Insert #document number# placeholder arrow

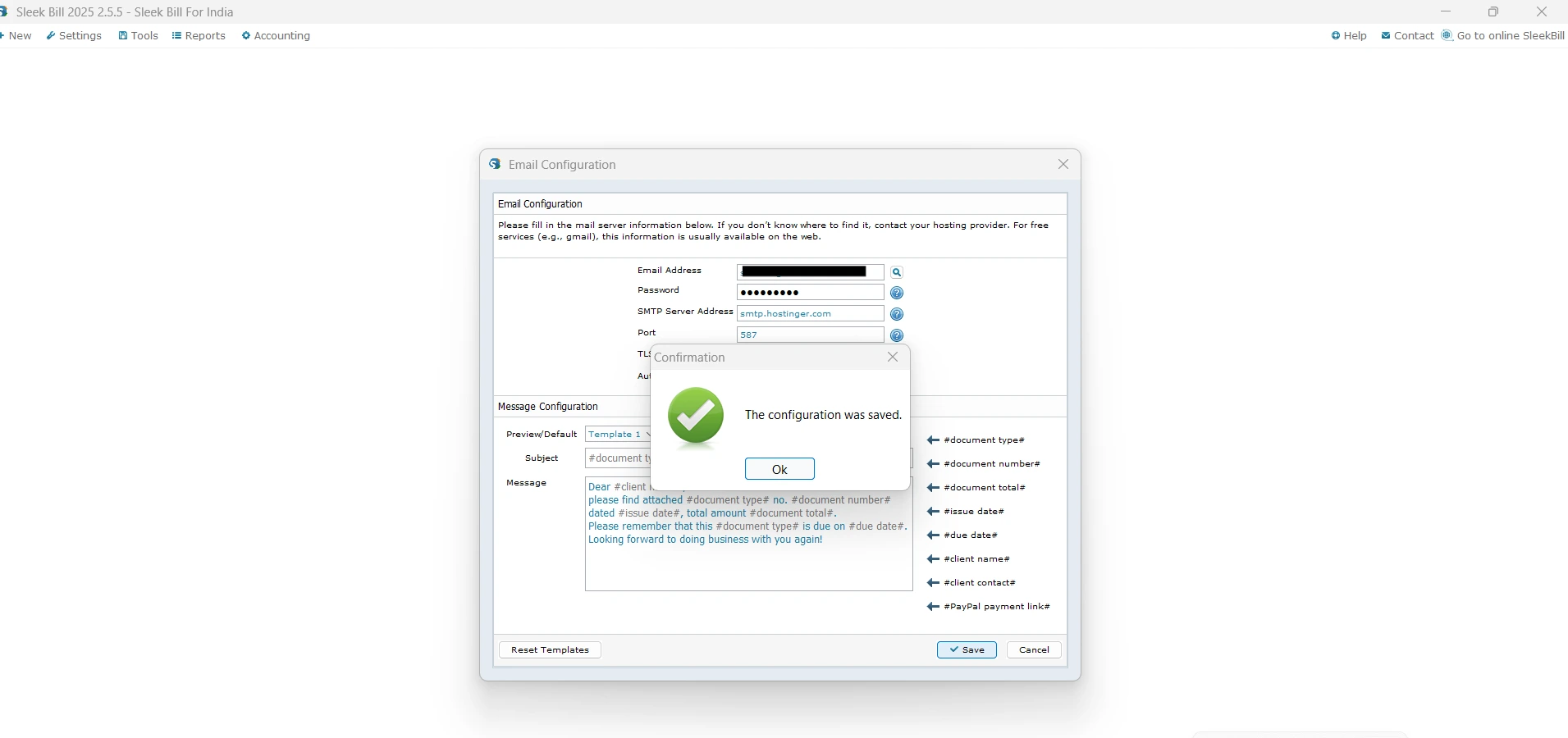coord(933,464)
